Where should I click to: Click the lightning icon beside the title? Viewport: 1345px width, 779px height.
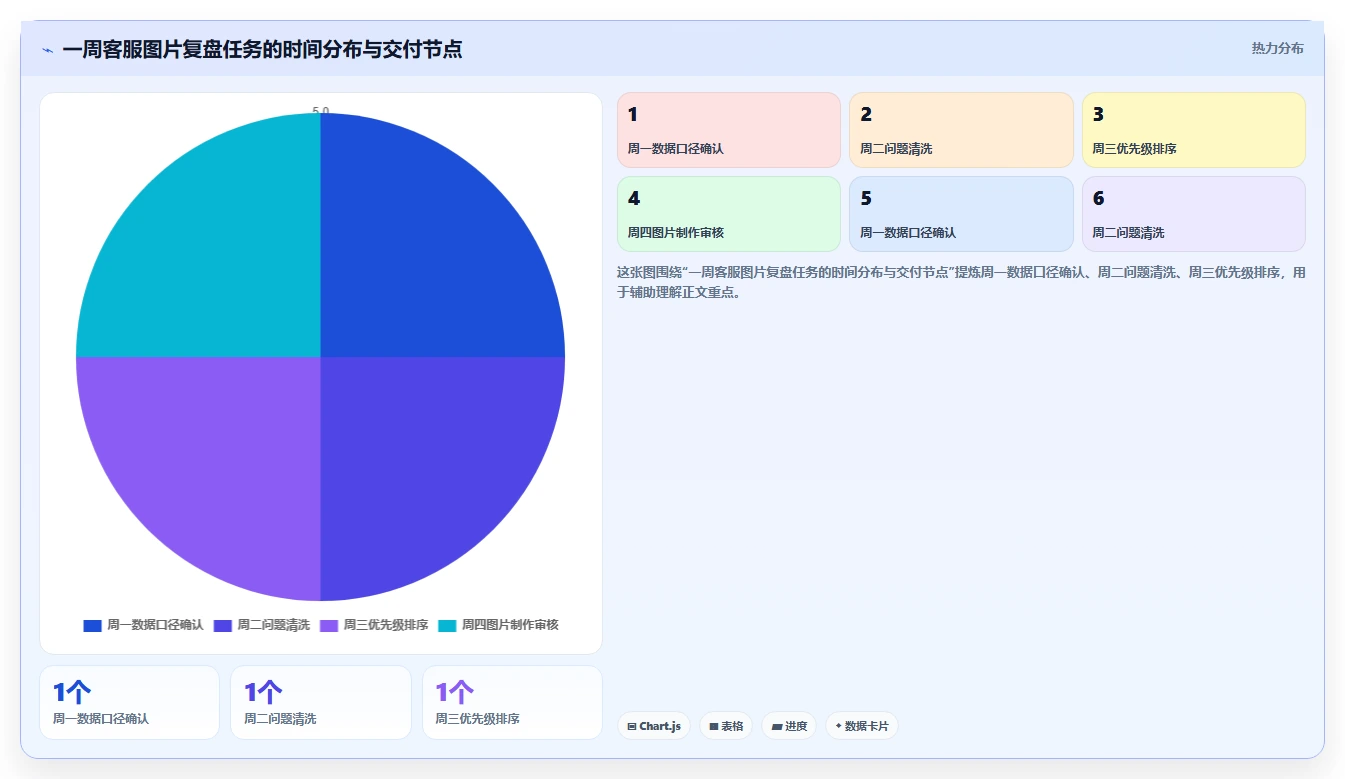pos(47,50)
